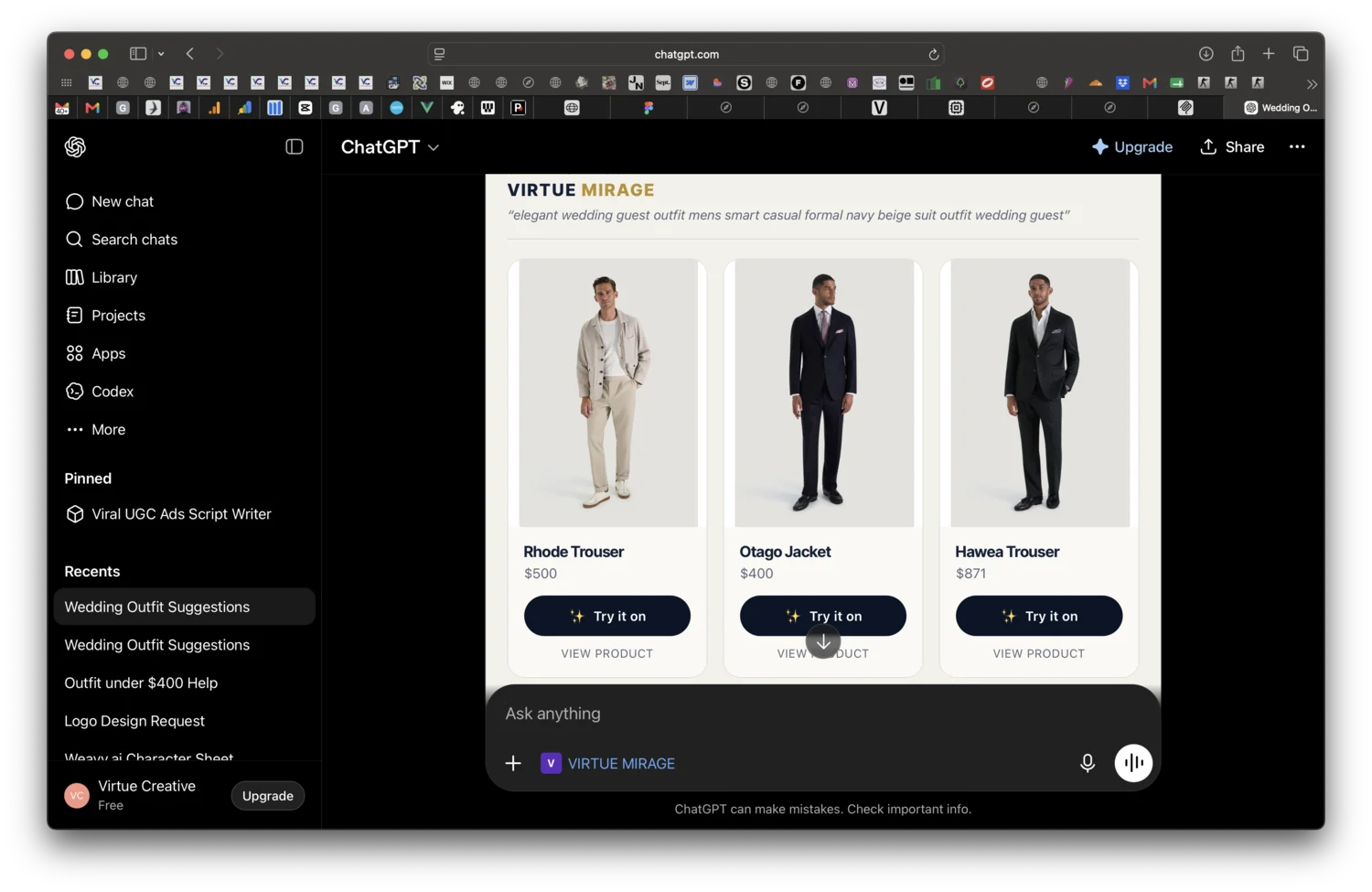Click the sidebar Upgrade button
Viewport: 1372px width, 892px height.
pyautogui.click(x=268, y=796)
